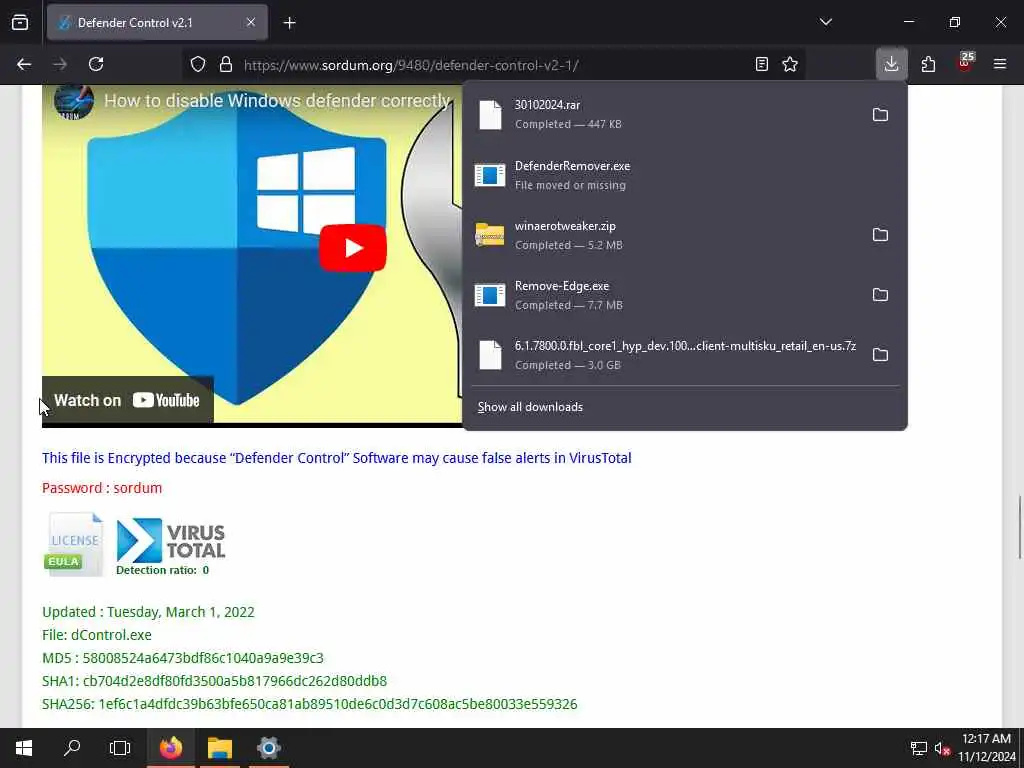Click the network icon in system tray

(x=919, y=748)
